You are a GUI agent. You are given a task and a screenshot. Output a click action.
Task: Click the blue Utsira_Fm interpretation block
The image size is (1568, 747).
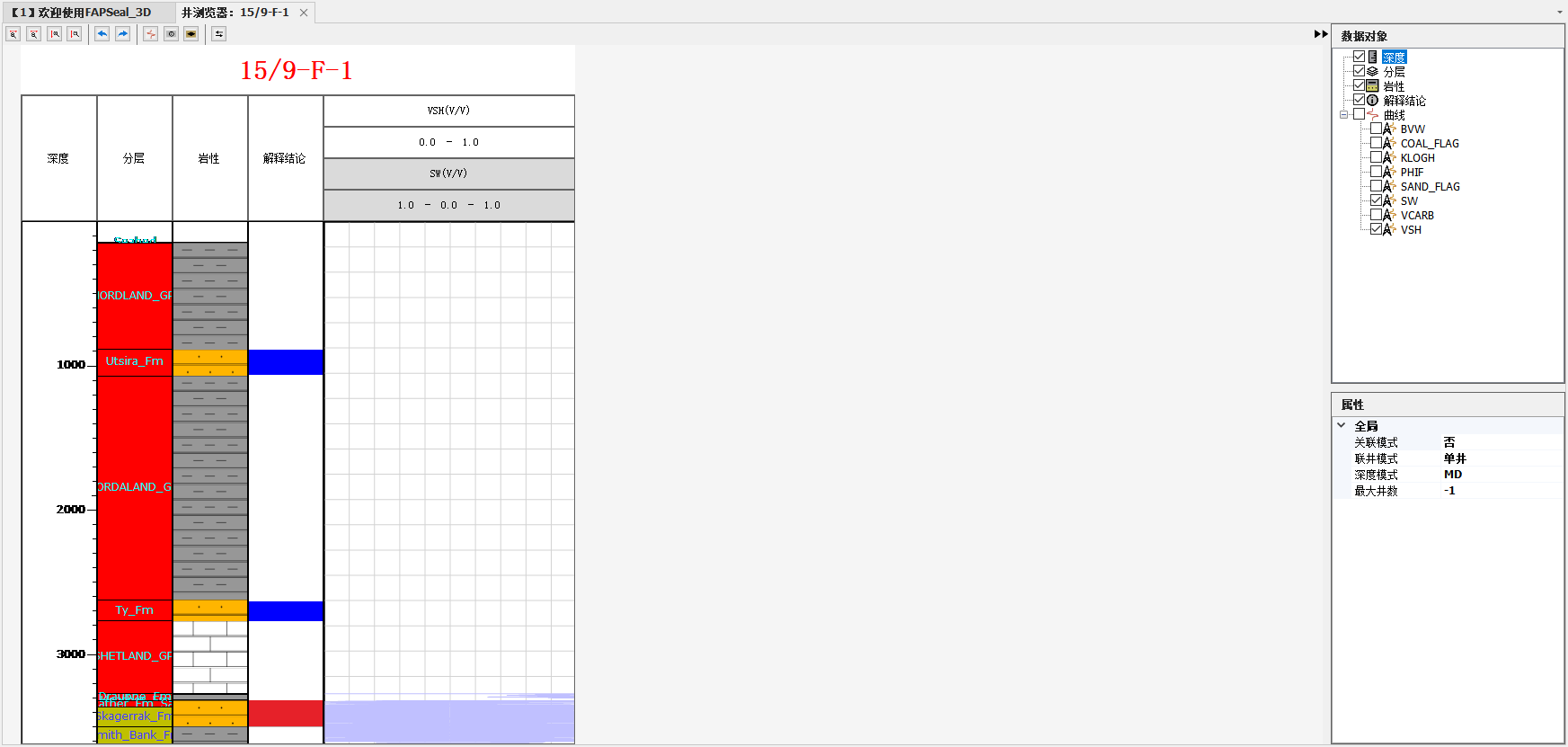click(285, 362)
